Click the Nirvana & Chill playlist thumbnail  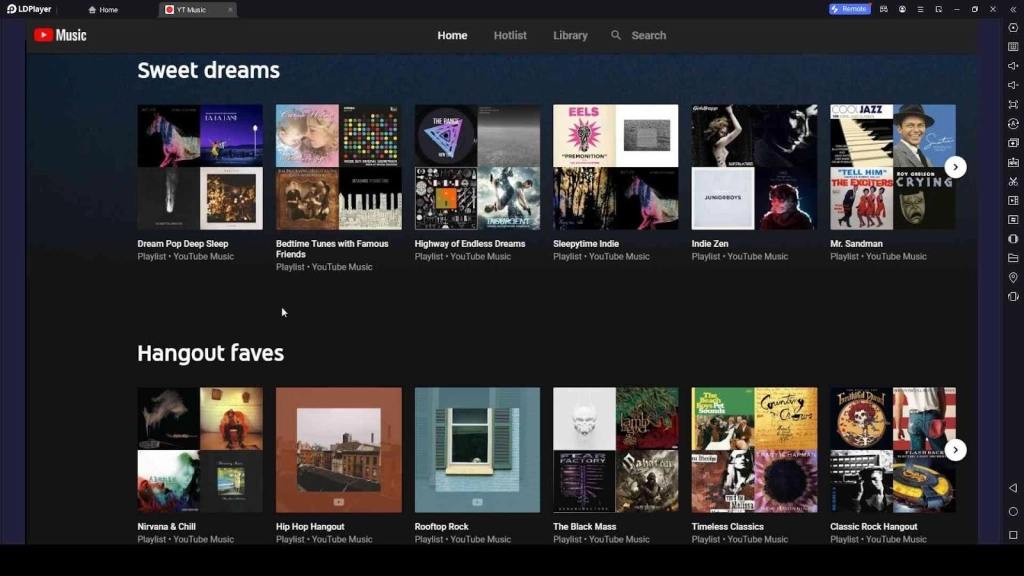[x=199, y=449]
